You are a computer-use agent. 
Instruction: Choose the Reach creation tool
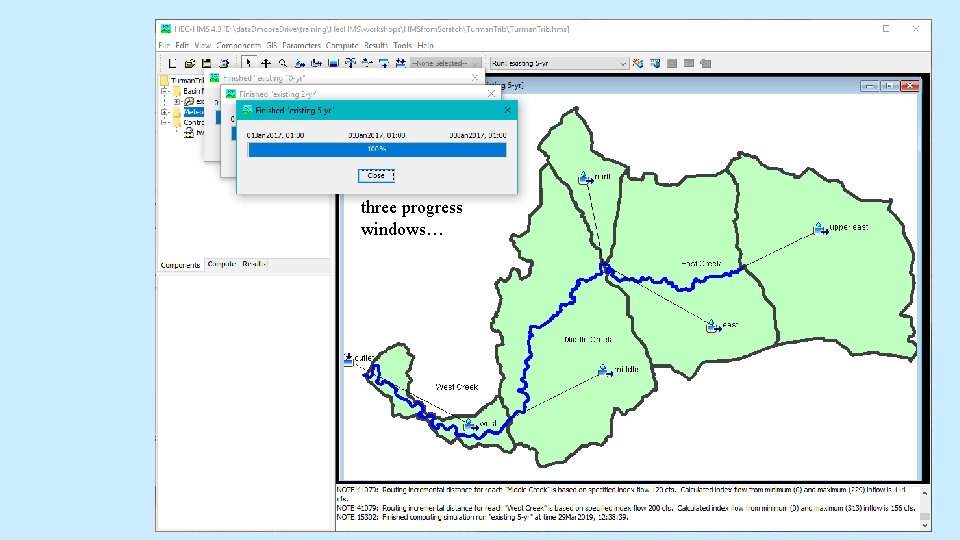[317, 63]
